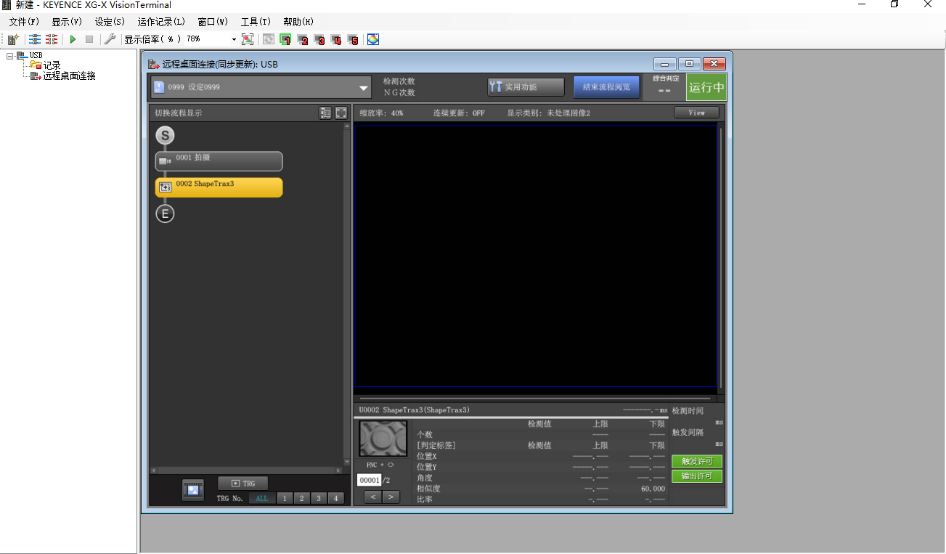Start with the green play icon
This screenshot has height=554, width=946.
click(x=73, y=39)
